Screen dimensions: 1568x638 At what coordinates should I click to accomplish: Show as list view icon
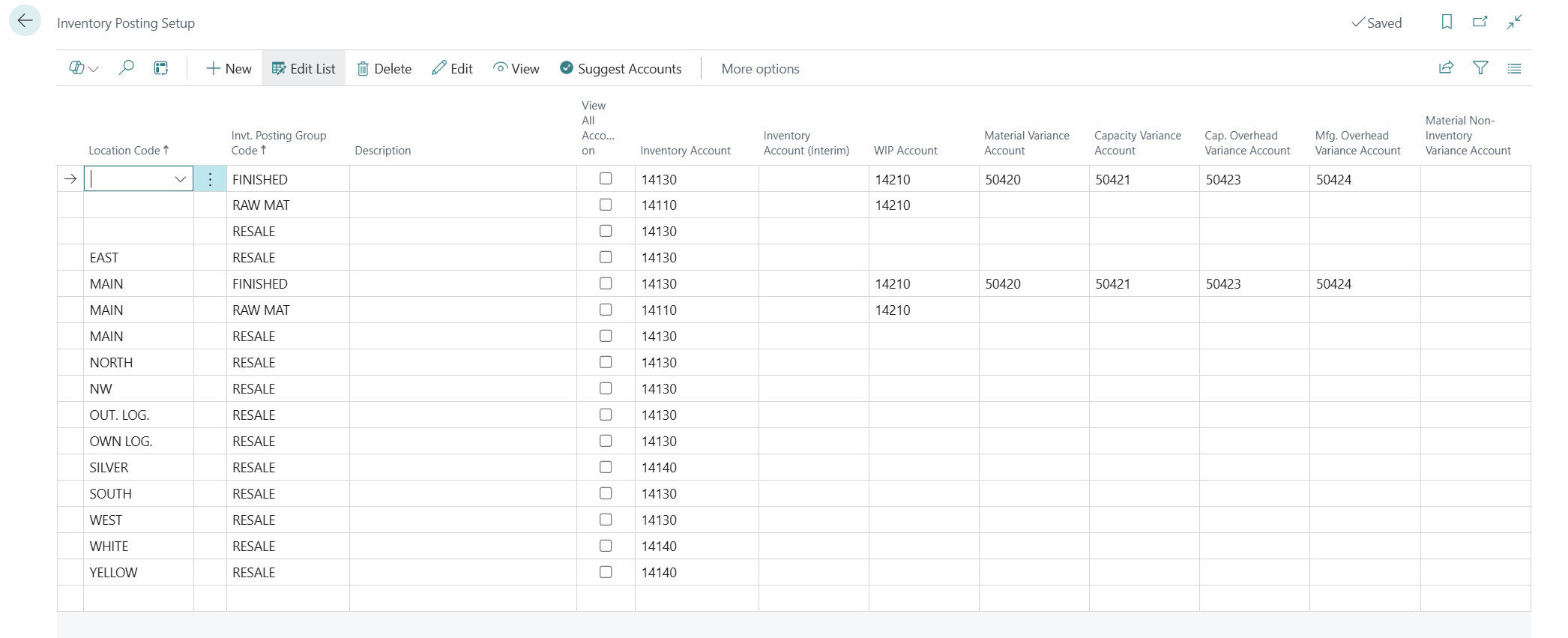pyautogui.click(x=1515, y=68)
